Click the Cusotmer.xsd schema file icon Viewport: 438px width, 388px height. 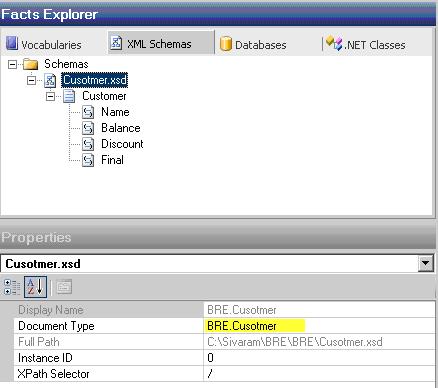coord(50,80)
